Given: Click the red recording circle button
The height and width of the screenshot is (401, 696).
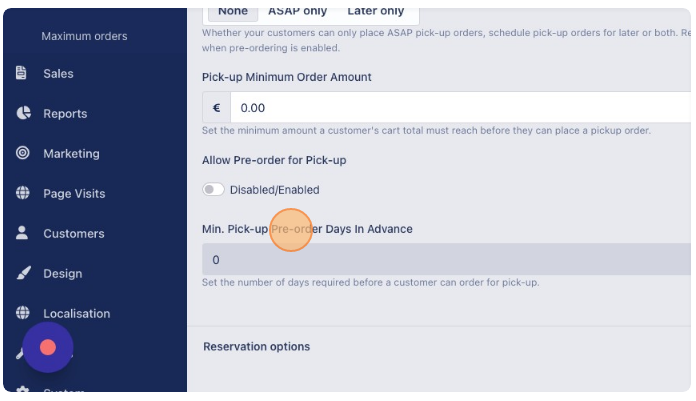Looking at the screenshot, I should click(x=48, y=347).
